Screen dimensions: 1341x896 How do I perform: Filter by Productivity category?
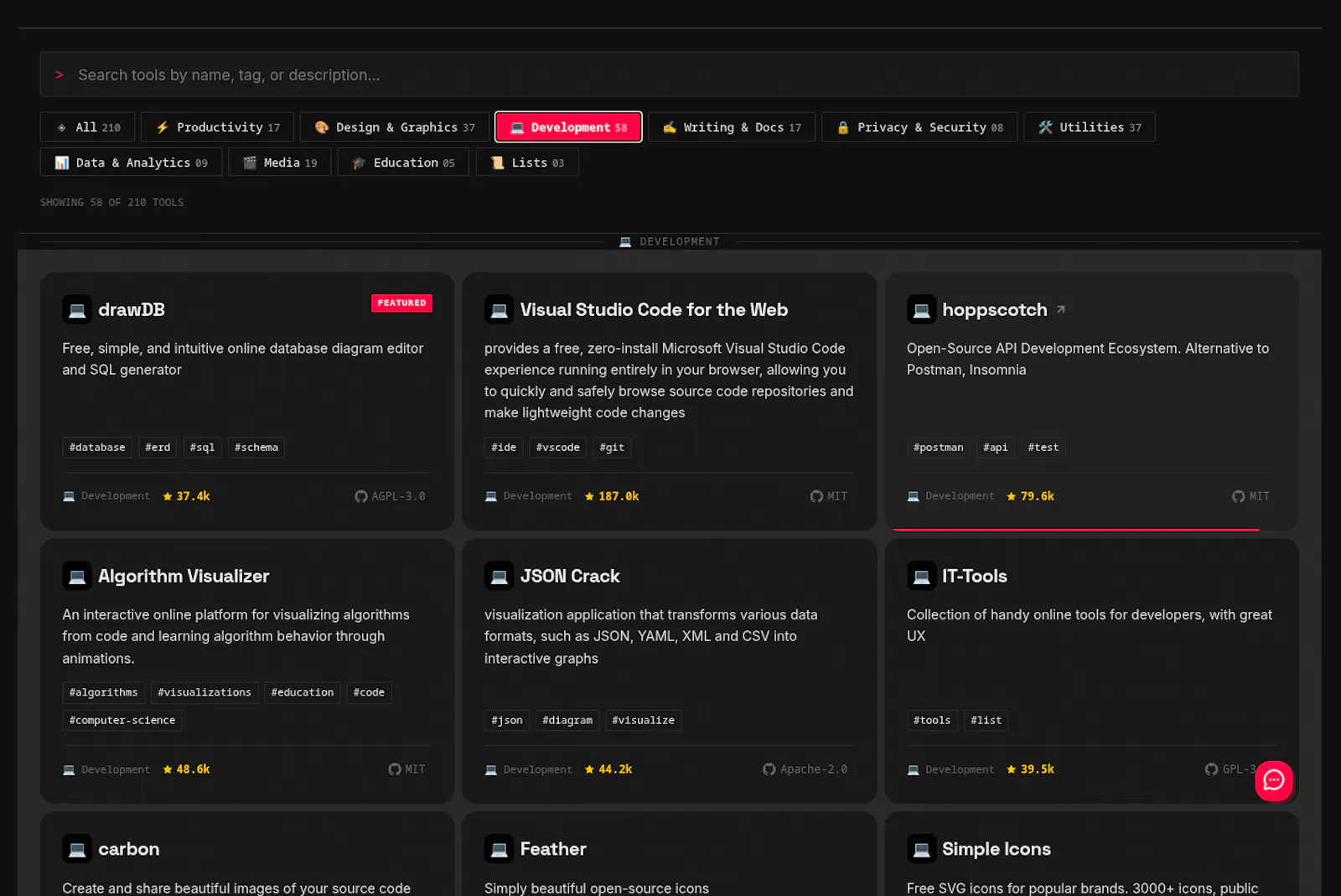coord(217,127)
